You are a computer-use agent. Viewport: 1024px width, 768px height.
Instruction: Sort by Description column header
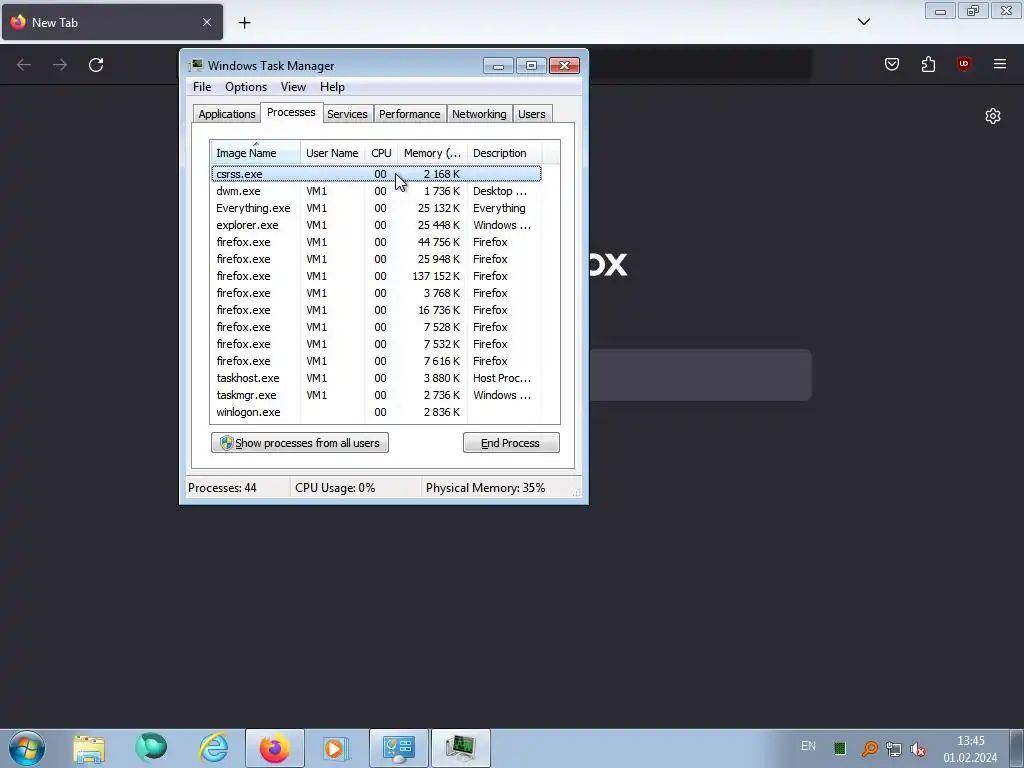(x=504, y=153)
